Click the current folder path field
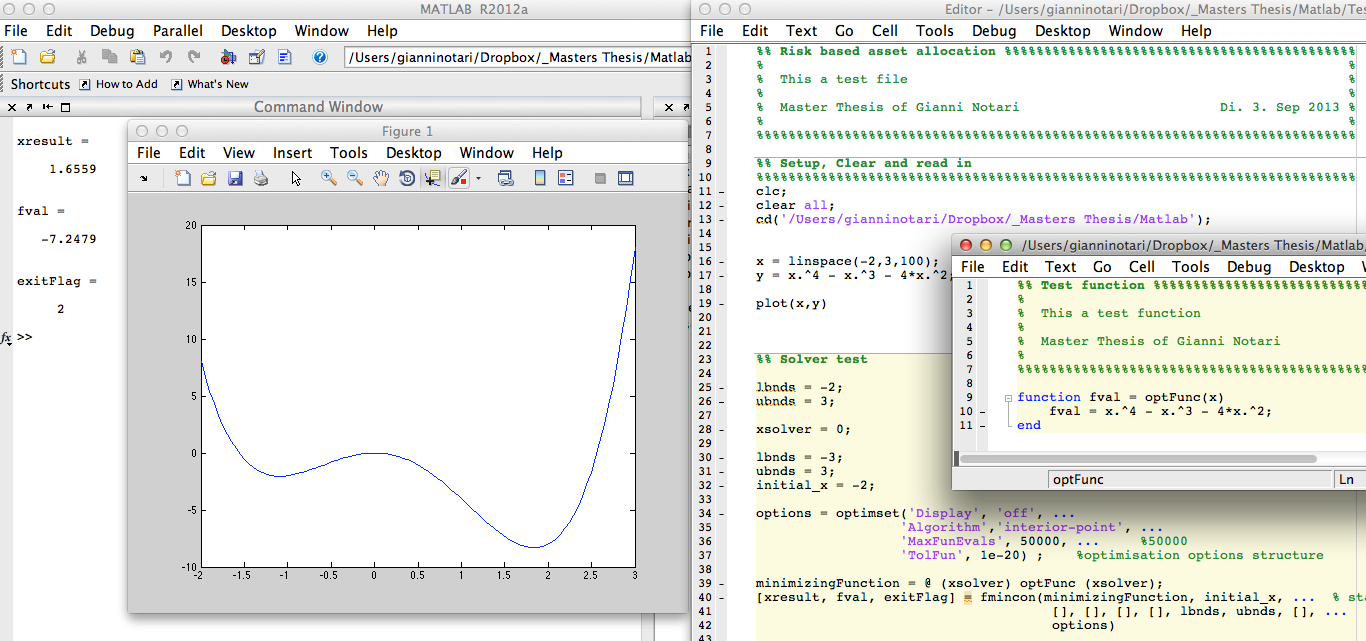 pyautogui.click(x=517, y=57)
